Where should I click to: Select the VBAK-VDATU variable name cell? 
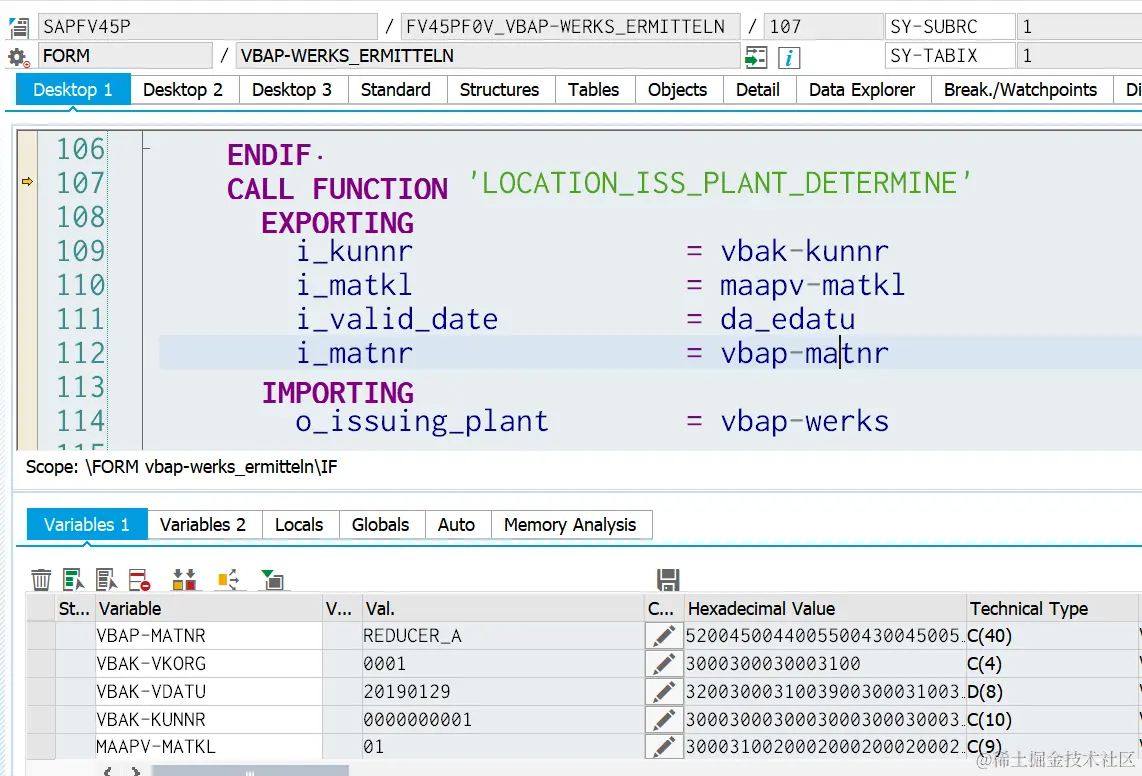(x=209, y=691)
